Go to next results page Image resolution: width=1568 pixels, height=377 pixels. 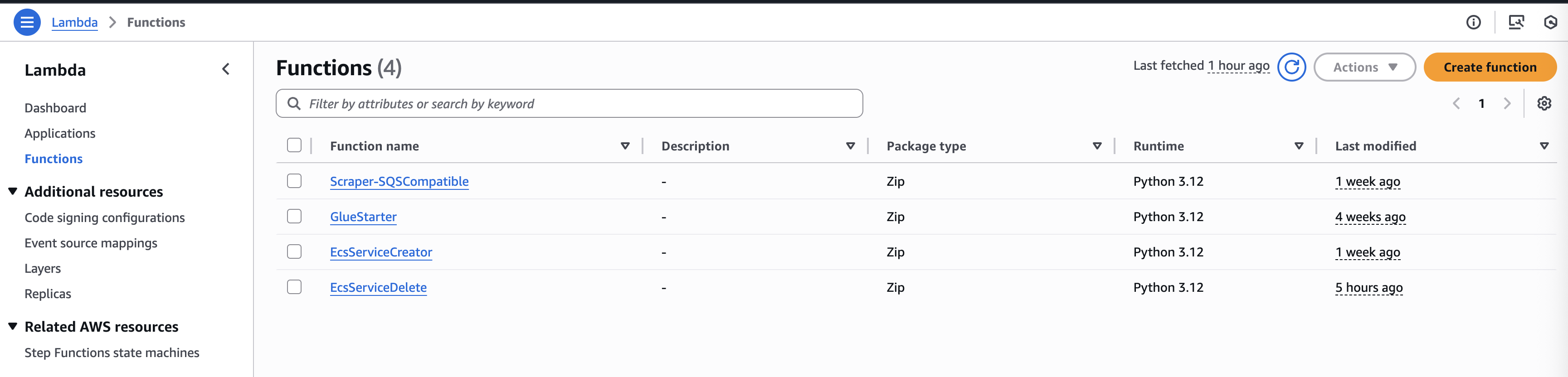tap(1507, 103)
